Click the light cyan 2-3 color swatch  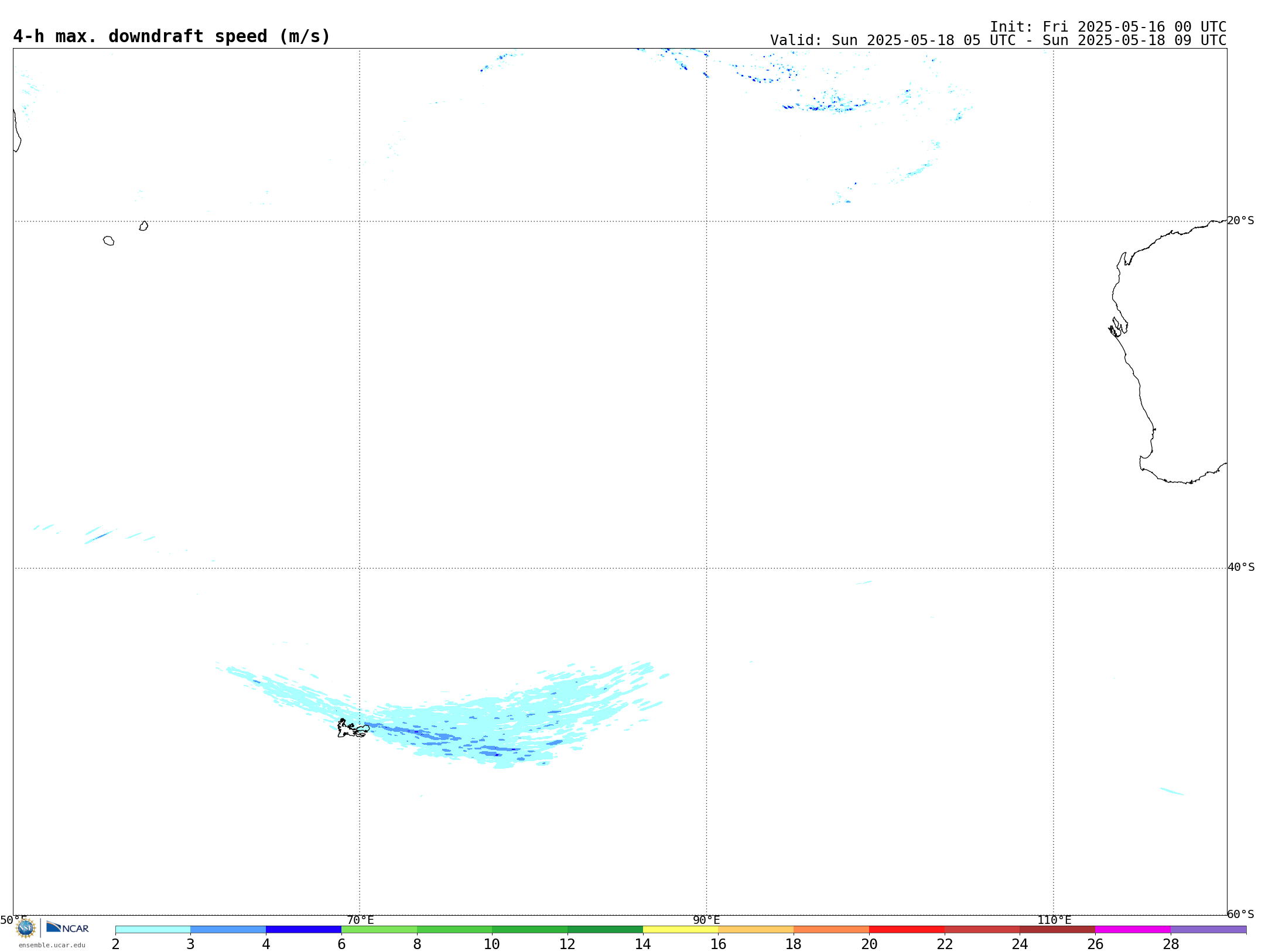[153, 929]
